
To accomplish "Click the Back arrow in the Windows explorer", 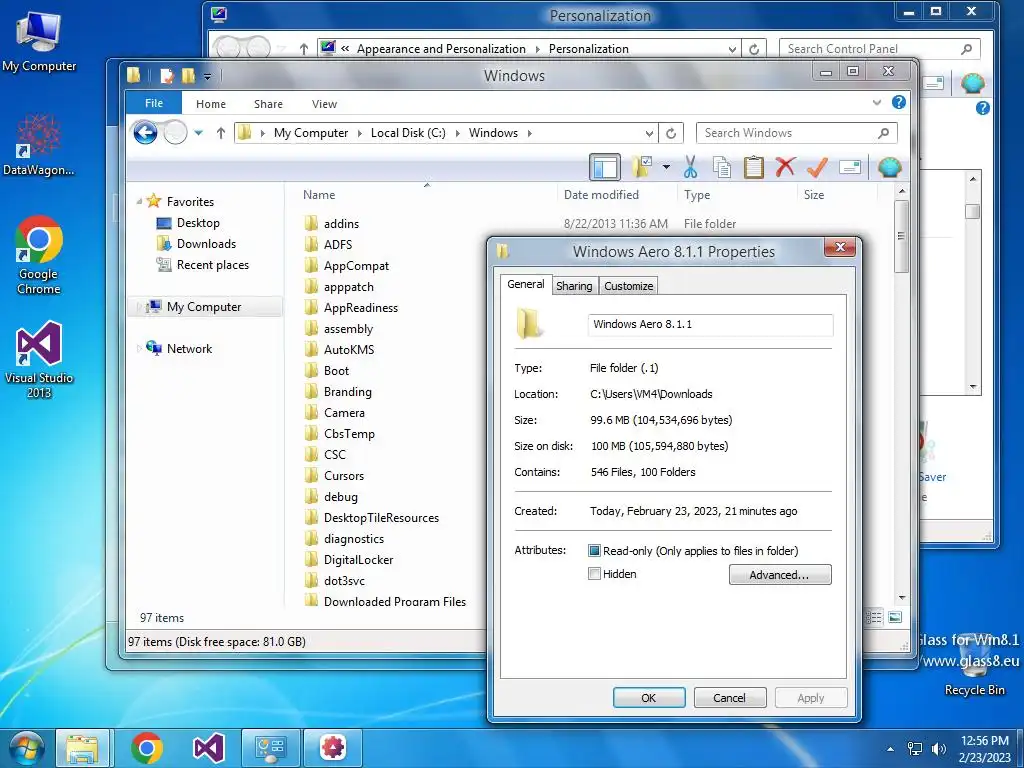I will (x=145, y=133).
